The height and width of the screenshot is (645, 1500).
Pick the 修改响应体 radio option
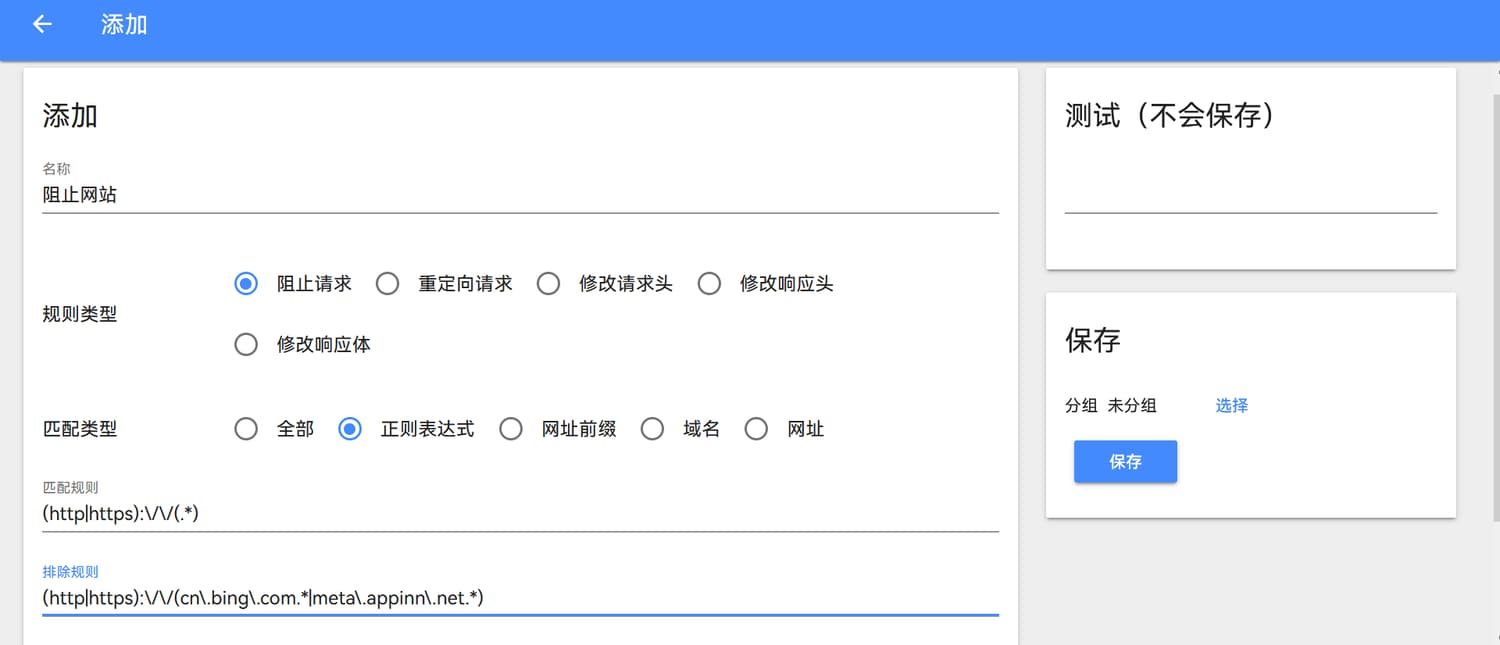point(246,345)
